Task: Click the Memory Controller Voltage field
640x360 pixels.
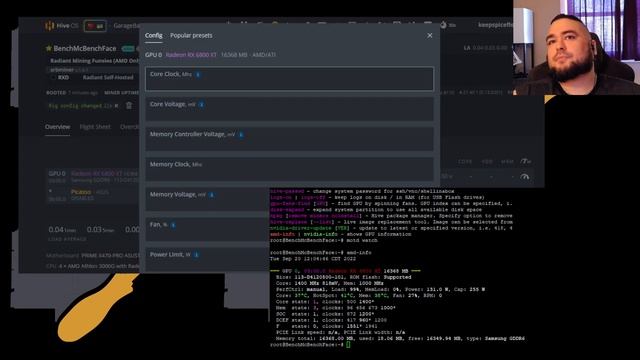Action: coord(289,139)
